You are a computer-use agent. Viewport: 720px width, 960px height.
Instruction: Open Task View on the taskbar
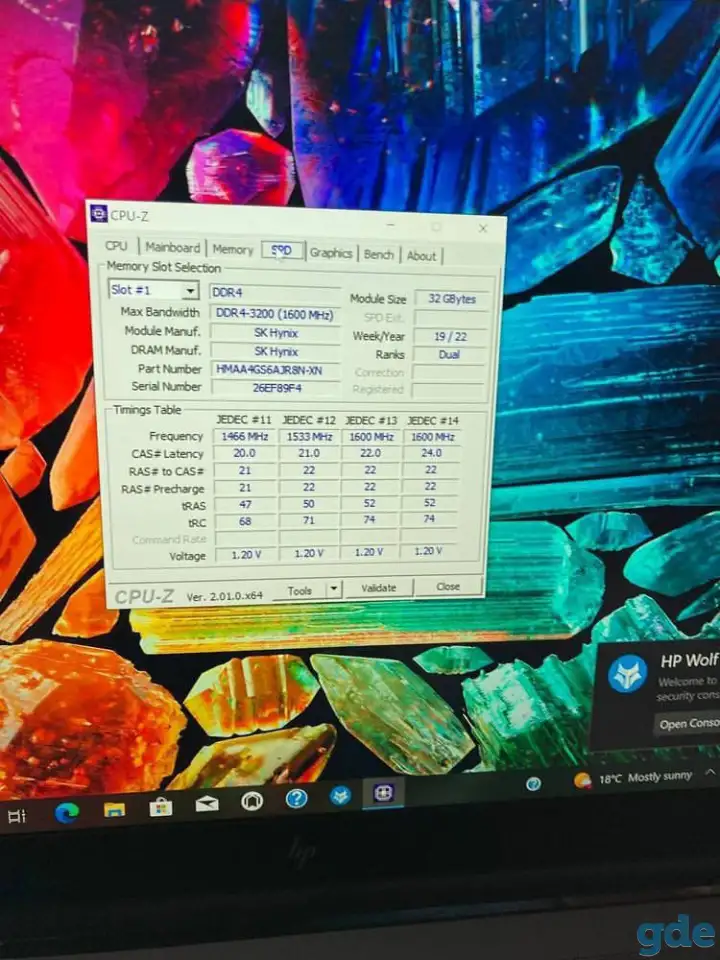[17, 816]
